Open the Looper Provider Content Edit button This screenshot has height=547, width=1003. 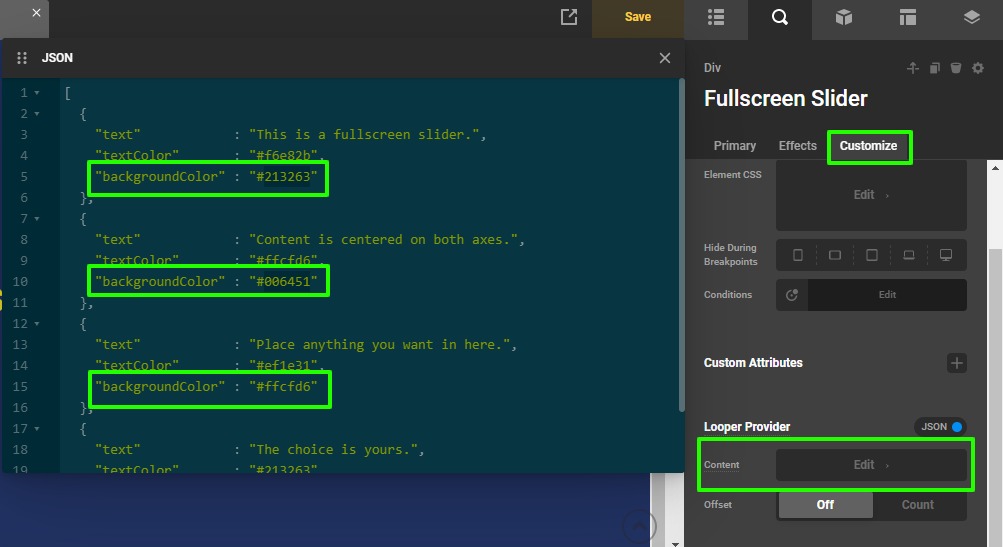point(871,465)
